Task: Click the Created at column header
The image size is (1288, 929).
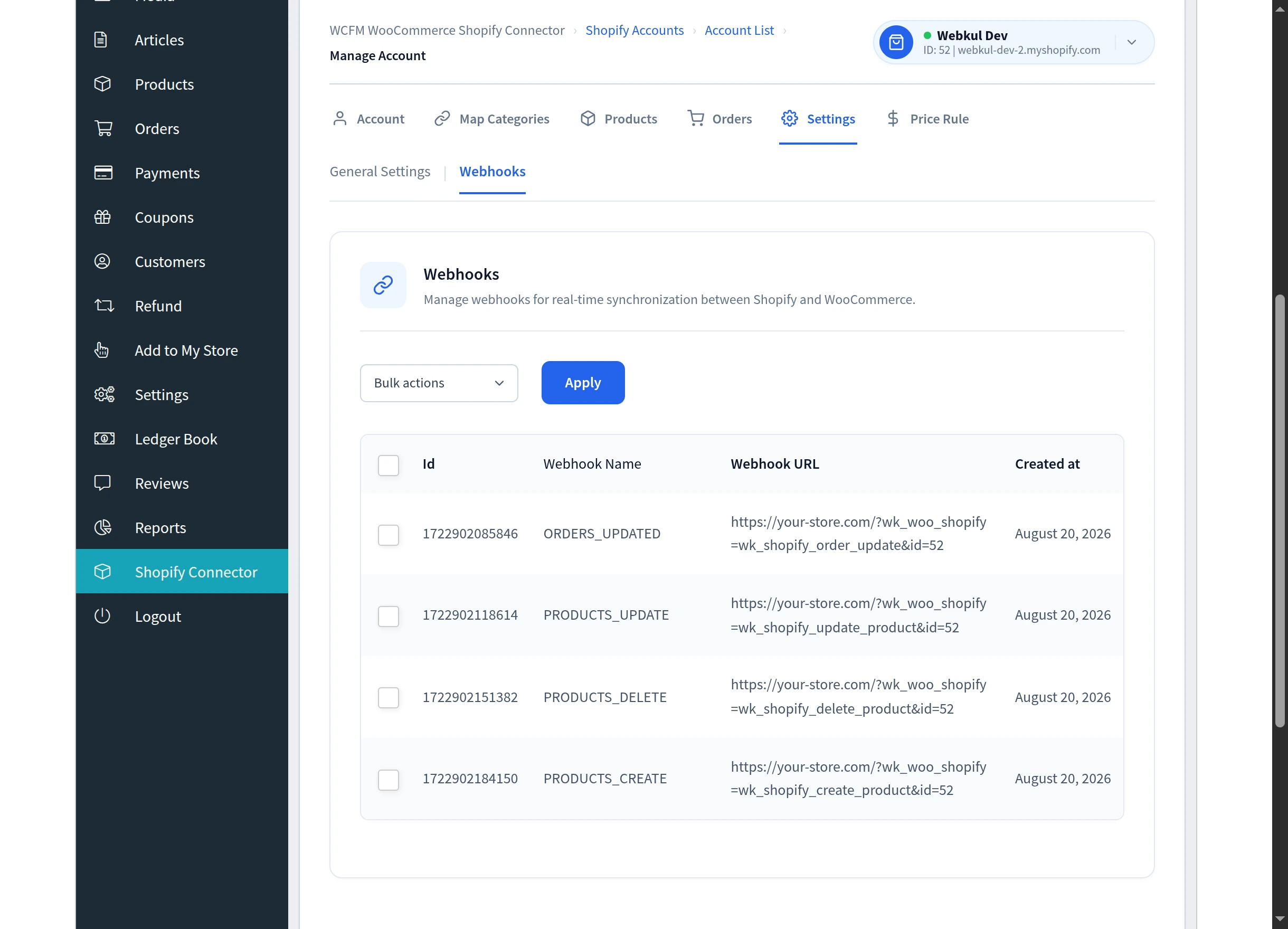Action: [x=1047, y=464]
